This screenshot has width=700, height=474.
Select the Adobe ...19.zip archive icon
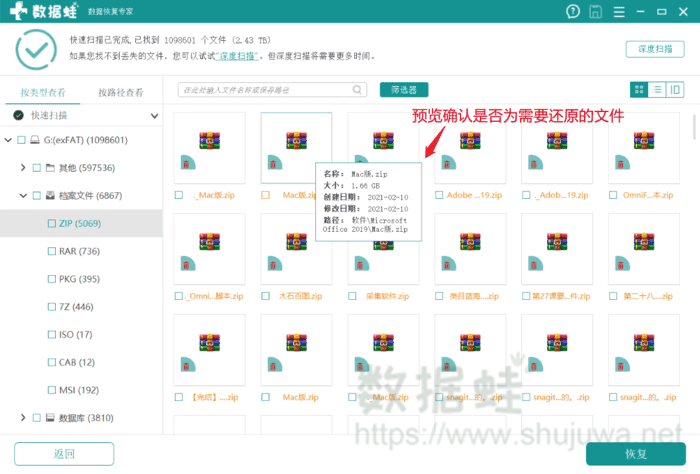coord(470,140)
